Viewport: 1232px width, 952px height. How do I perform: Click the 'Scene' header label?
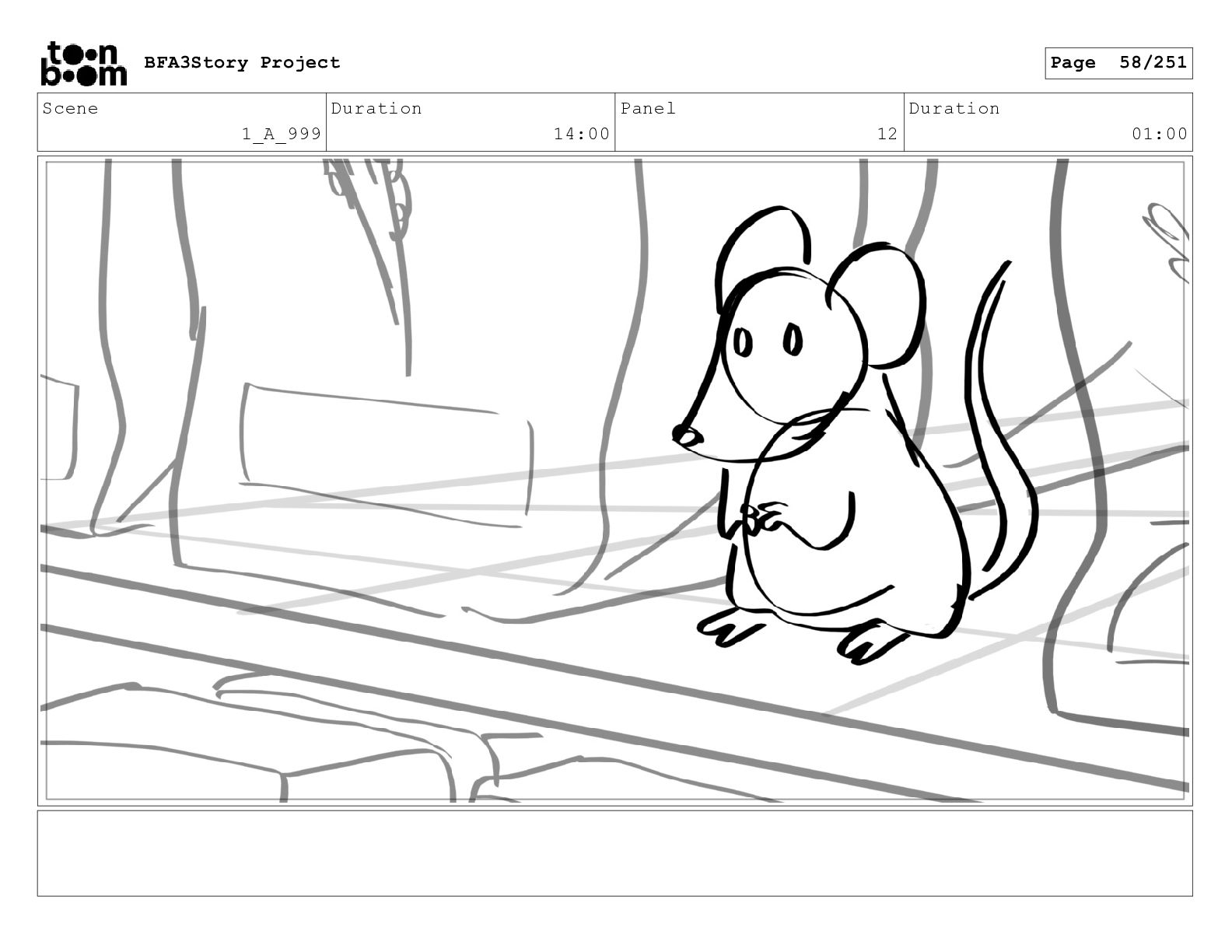click(71, 109)
